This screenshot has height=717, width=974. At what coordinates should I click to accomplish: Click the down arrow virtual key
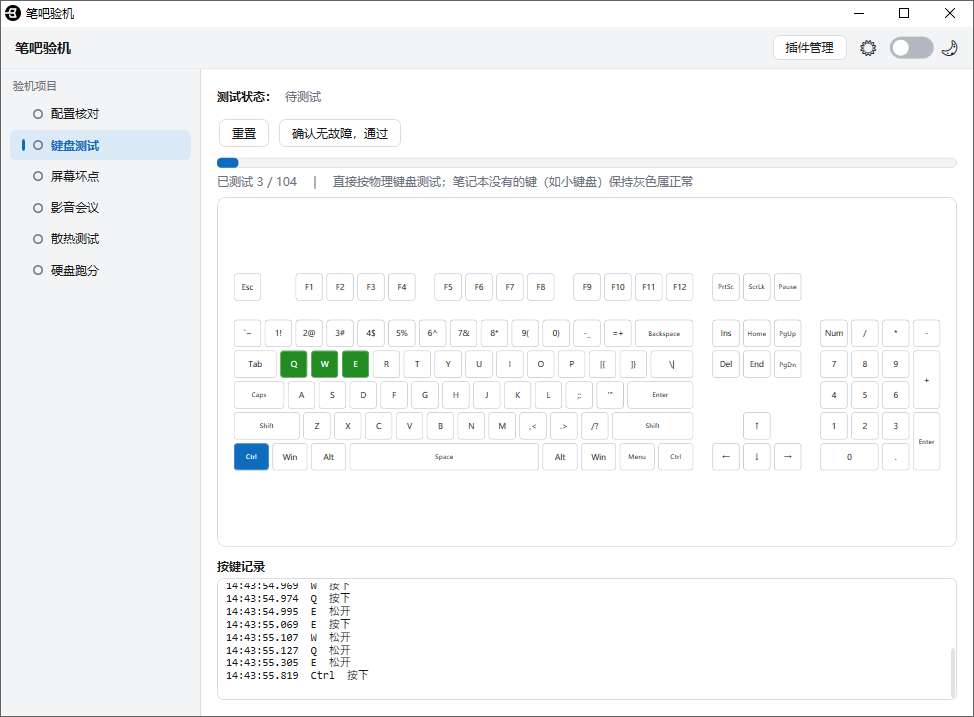[757, 457]
